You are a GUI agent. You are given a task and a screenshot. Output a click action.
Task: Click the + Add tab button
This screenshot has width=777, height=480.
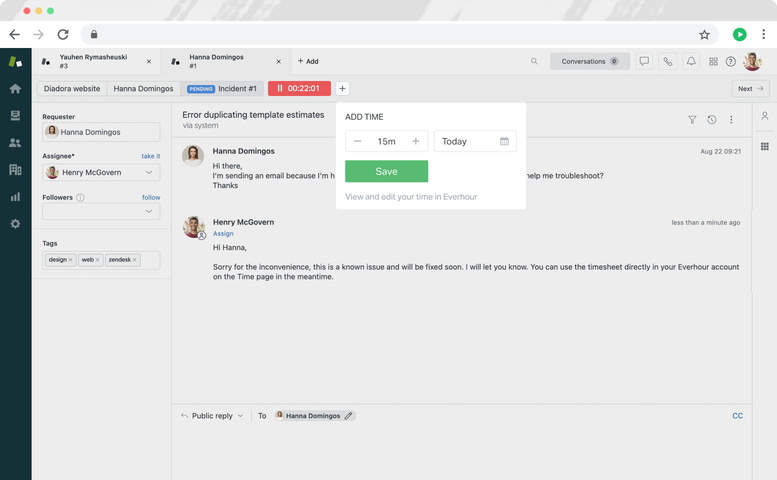click(308, 61)
